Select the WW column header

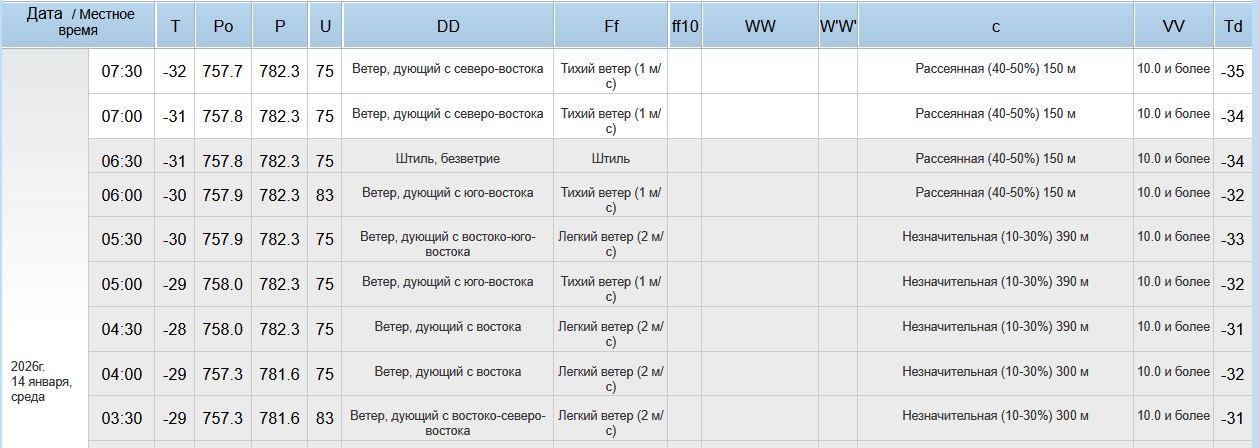pos(760,28)
